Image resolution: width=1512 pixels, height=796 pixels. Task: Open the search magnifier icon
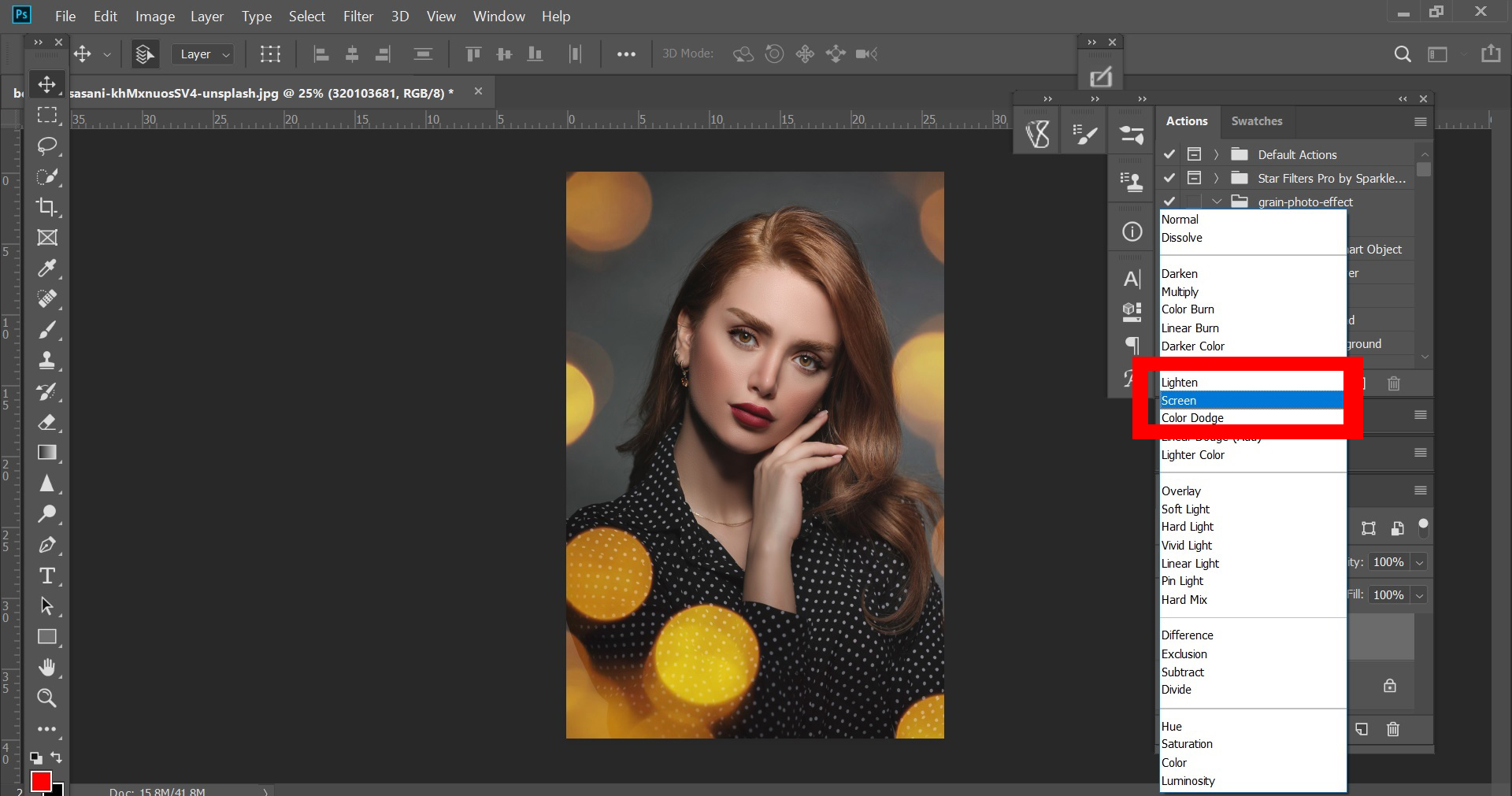coord(1403,54)
